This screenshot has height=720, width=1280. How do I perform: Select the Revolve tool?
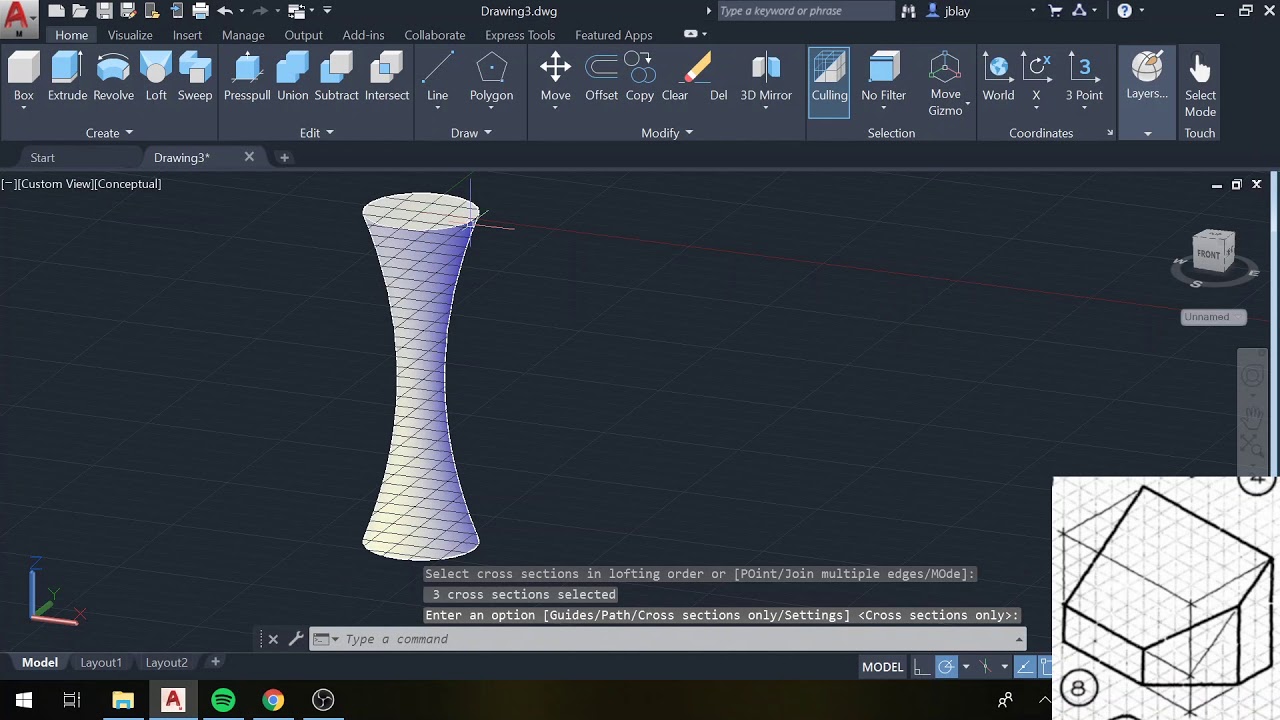tap(113, 78)
